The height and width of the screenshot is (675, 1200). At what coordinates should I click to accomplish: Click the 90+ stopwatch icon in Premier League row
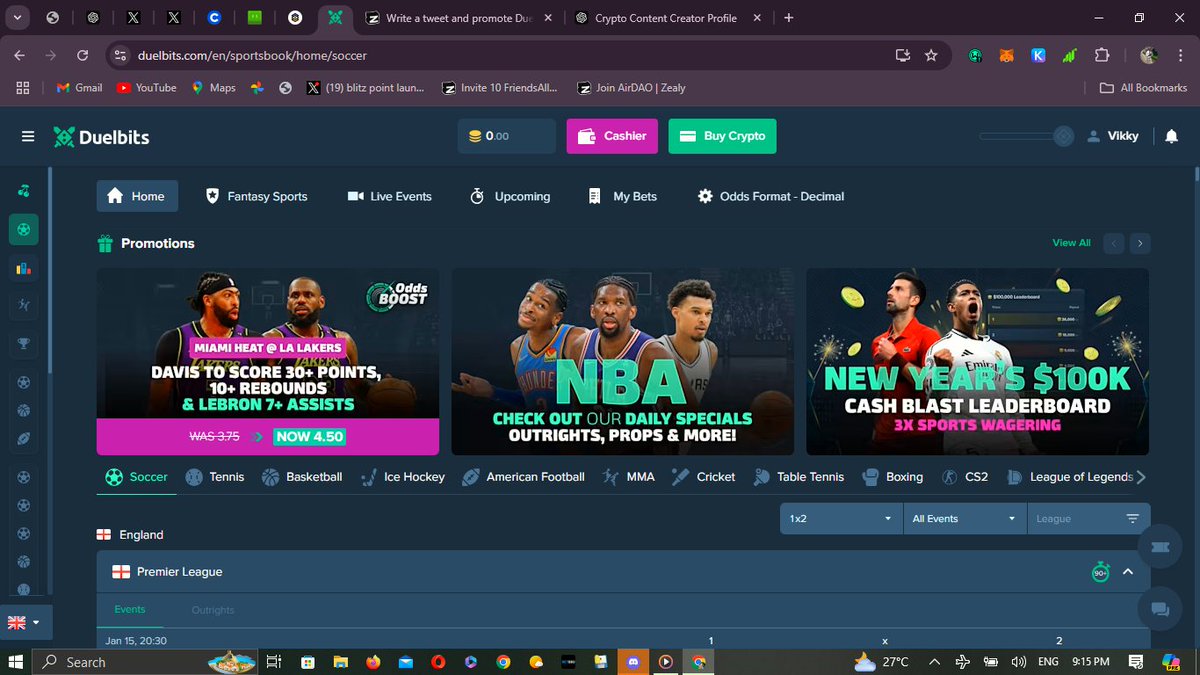1100,572
